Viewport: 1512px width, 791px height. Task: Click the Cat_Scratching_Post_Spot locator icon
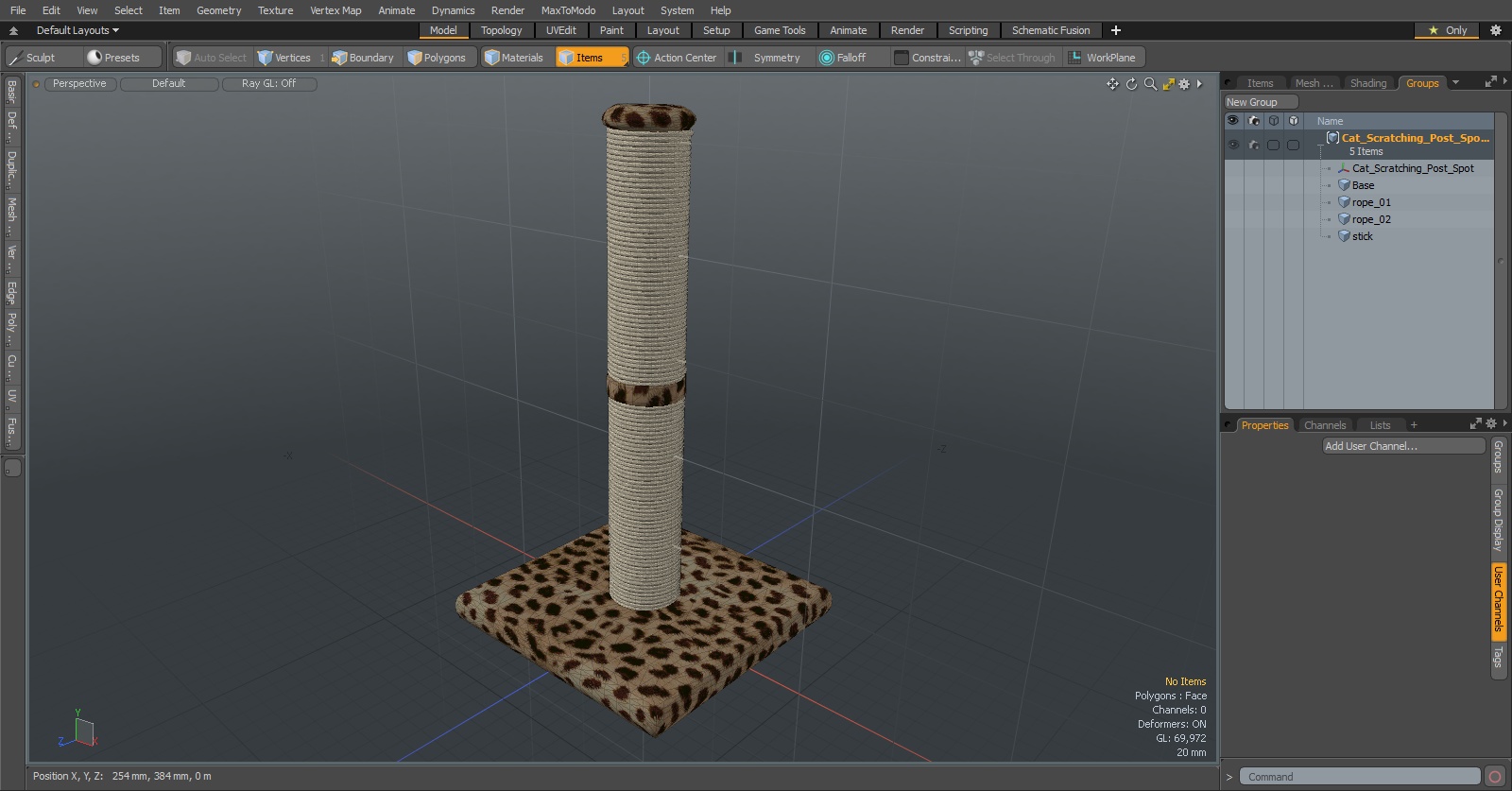[1344, 168]
